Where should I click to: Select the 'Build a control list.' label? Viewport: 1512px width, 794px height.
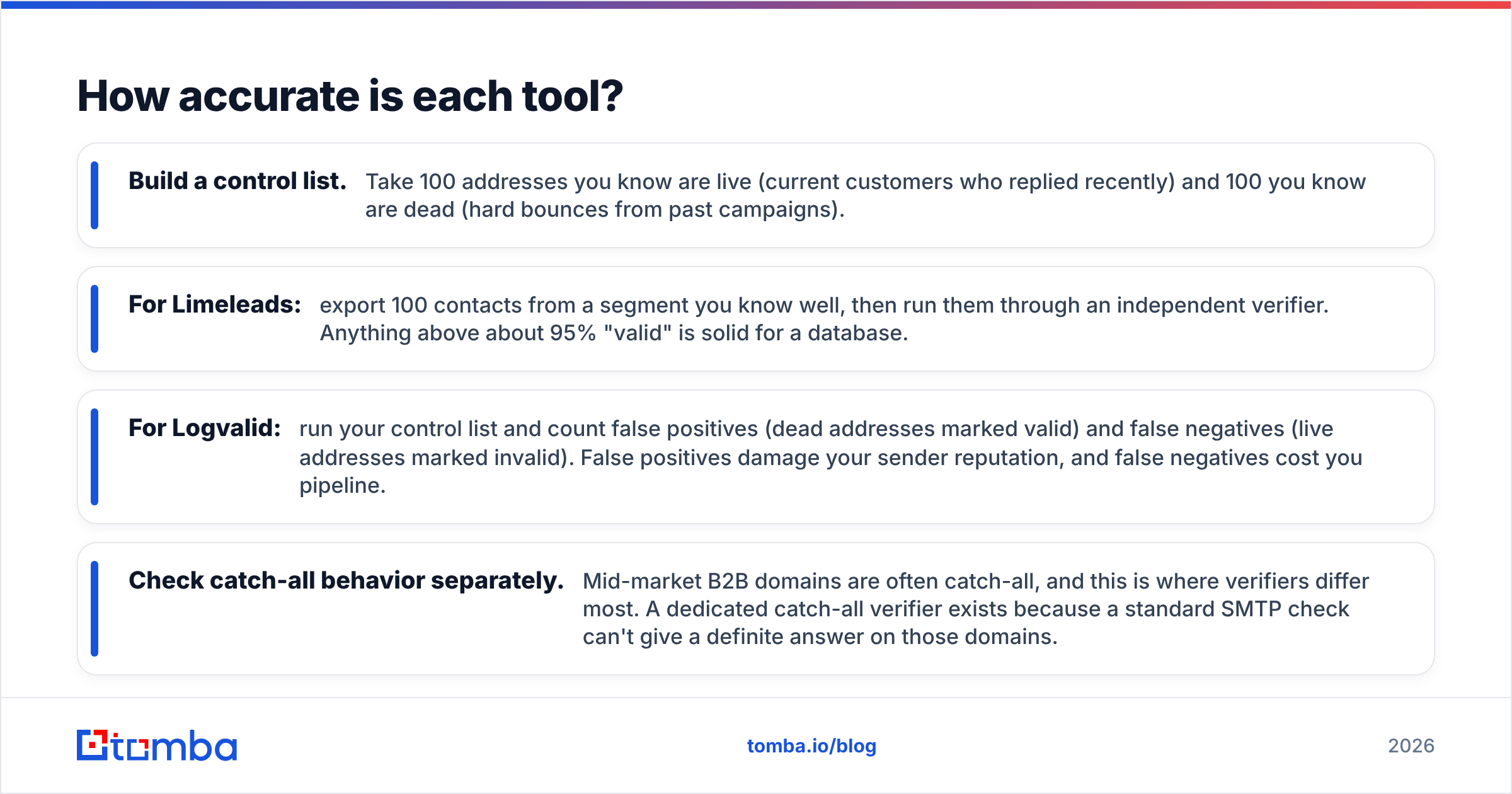[x=238, y=181]
